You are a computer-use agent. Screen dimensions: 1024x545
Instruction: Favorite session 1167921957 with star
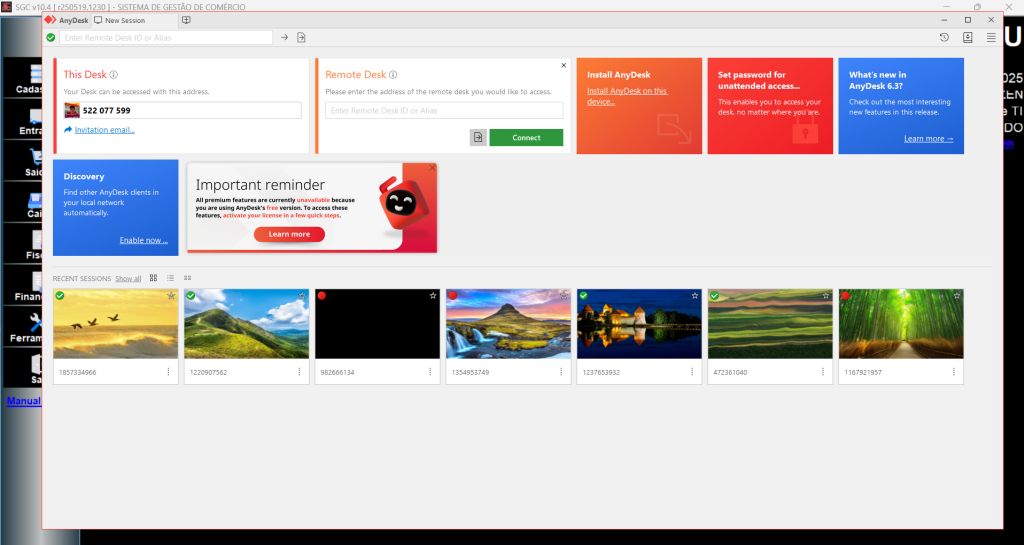[957, 296]
